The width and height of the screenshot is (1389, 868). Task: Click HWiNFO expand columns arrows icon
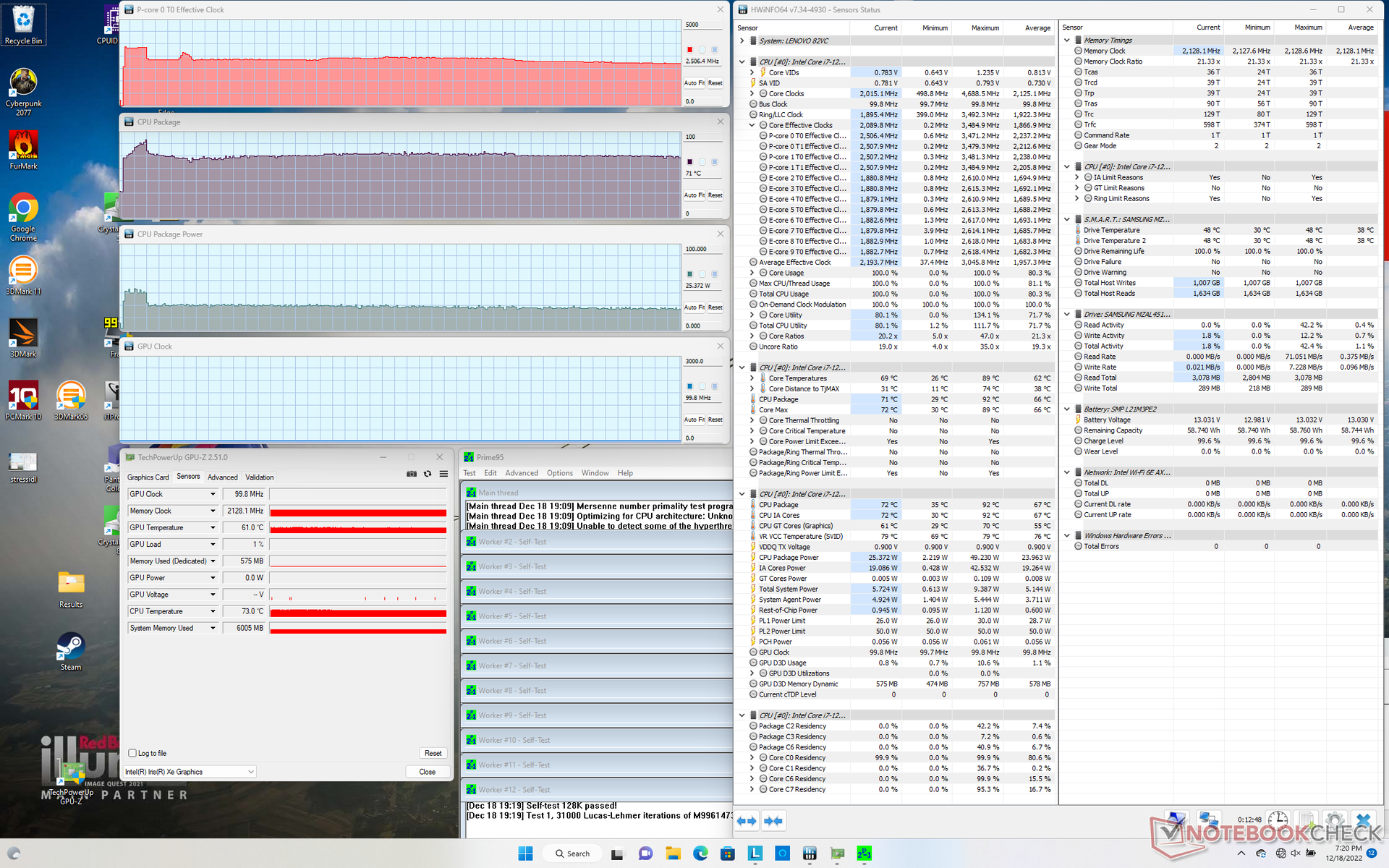click(747, 821)
